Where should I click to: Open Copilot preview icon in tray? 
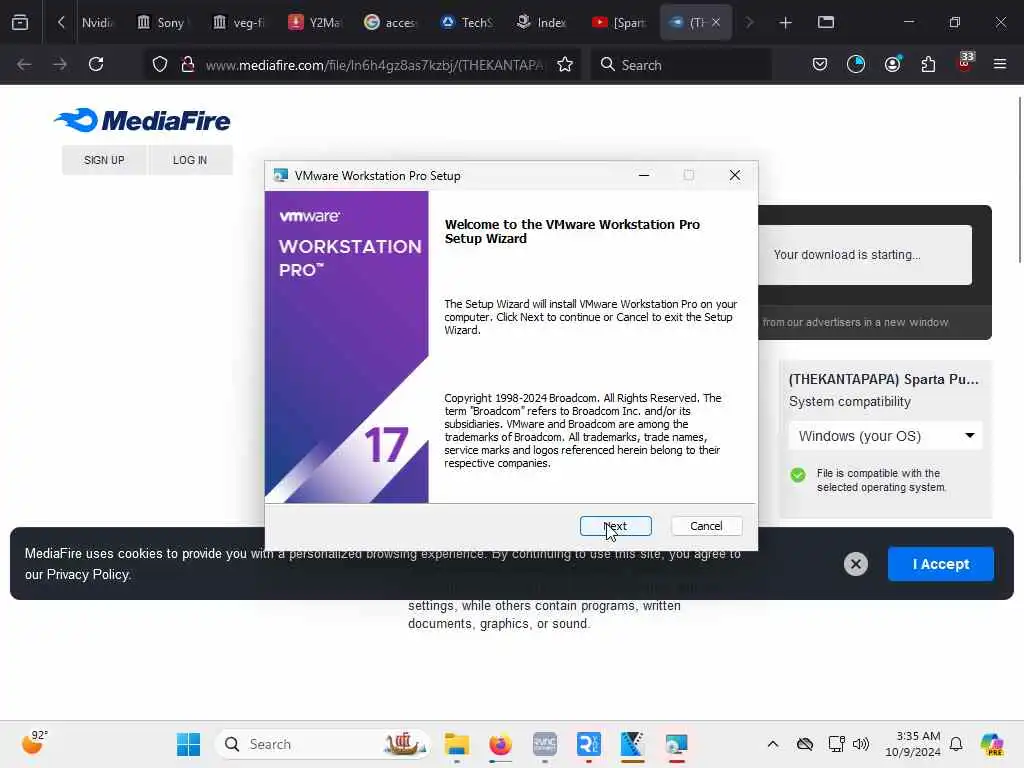(992, 744)
